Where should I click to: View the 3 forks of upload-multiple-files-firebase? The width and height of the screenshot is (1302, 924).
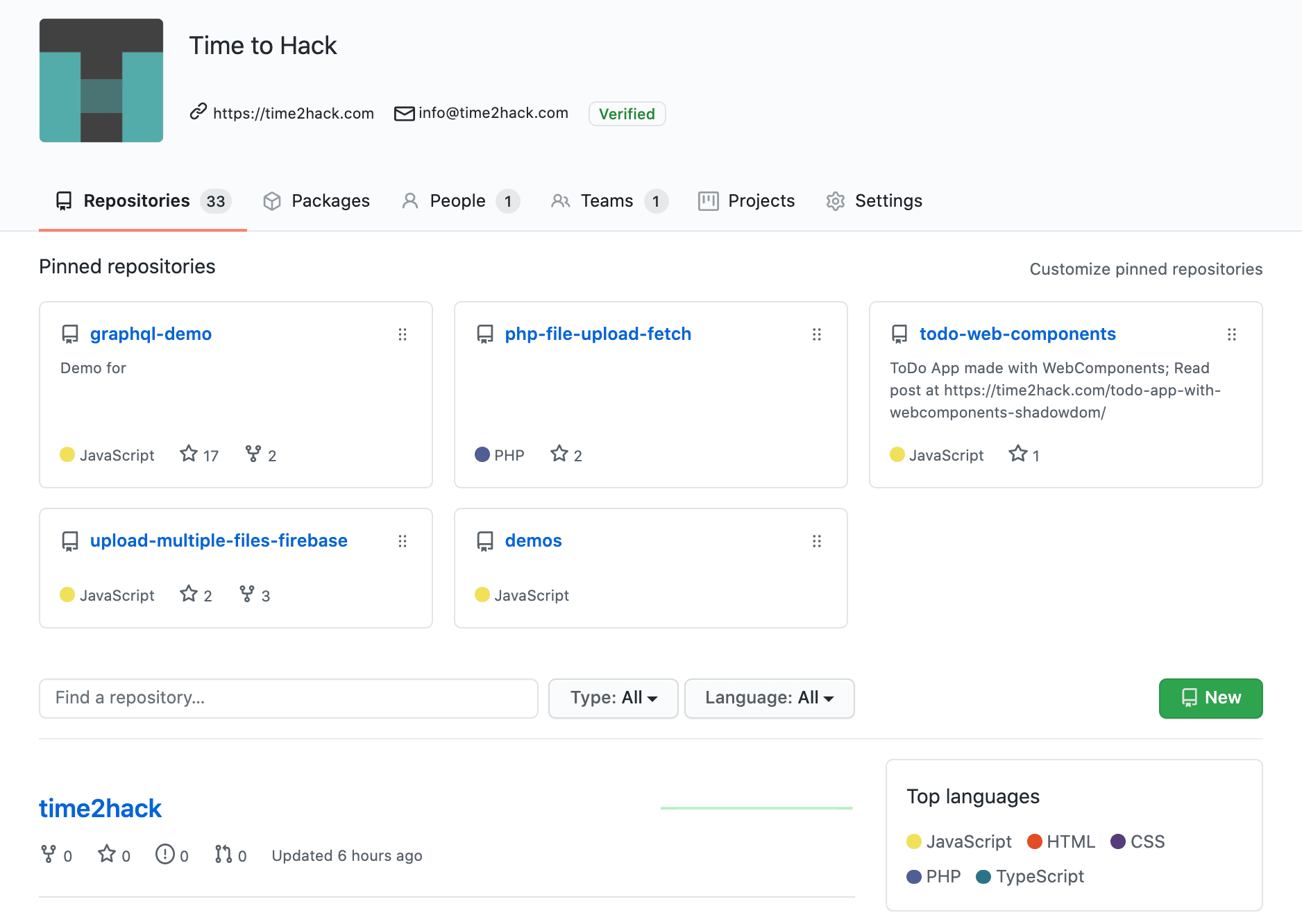tap(255, 594)
